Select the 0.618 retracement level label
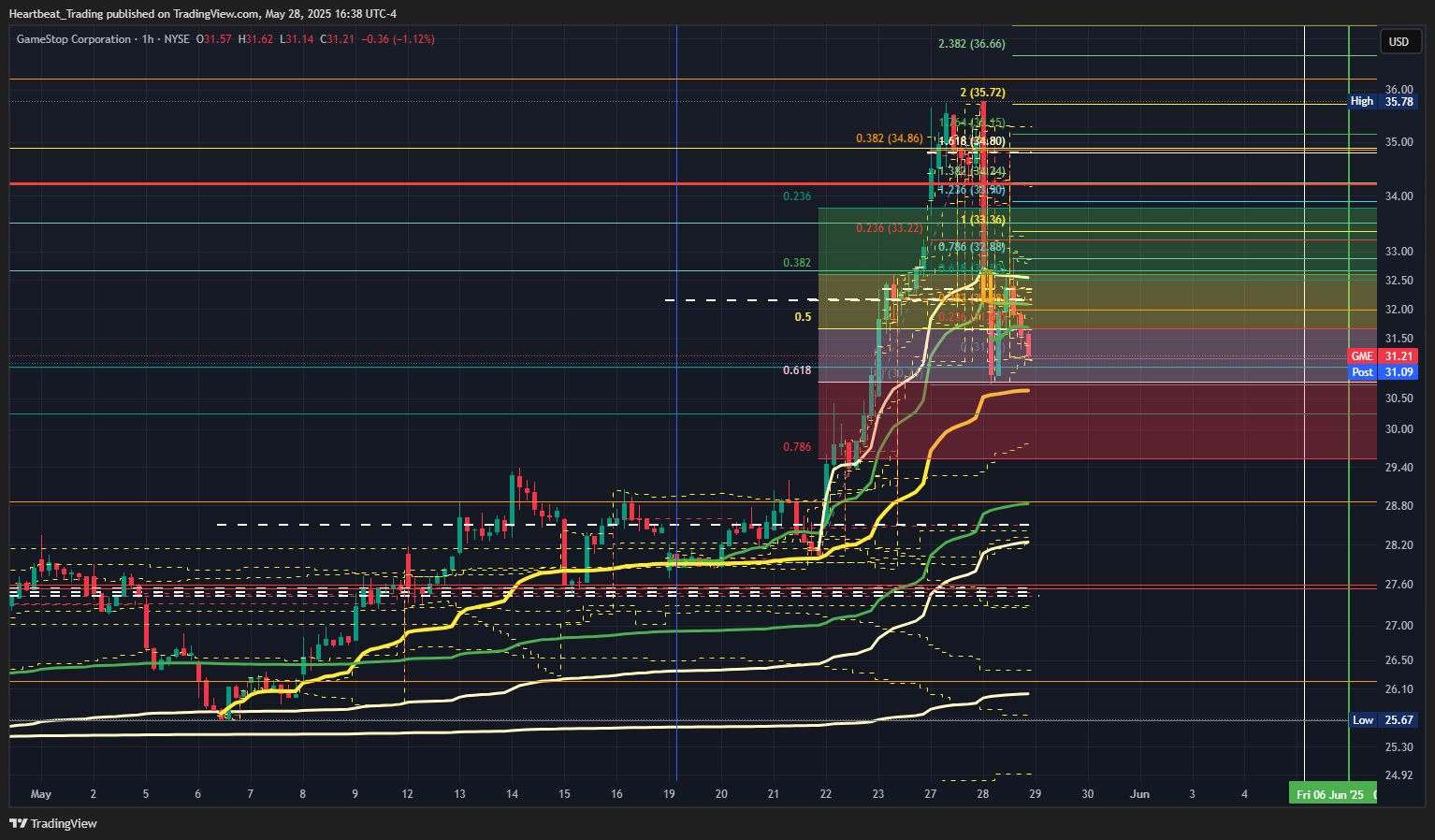 click(x=797, y=370)
